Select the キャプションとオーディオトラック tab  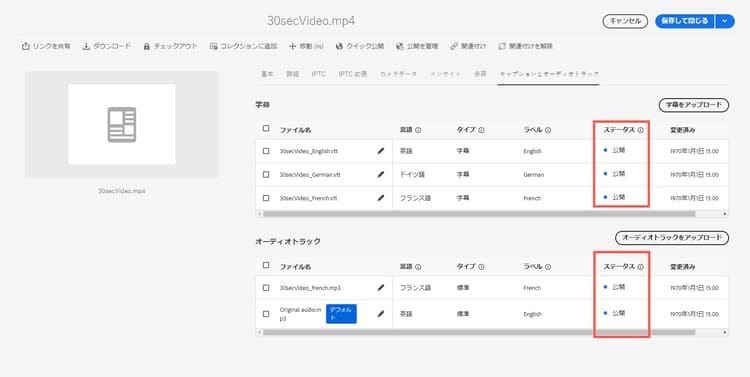click(549, 74)
